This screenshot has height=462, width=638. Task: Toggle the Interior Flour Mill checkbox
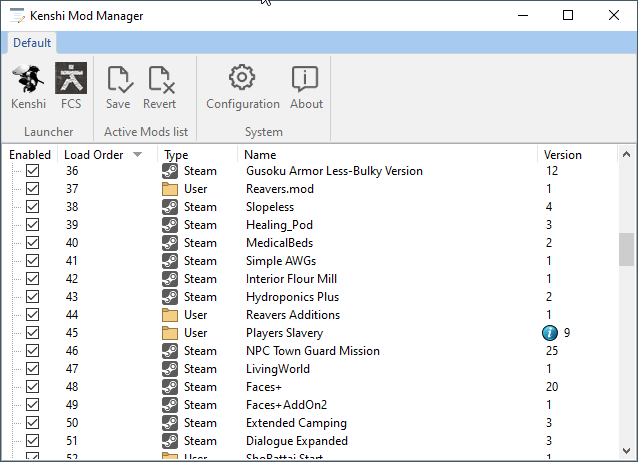[x=33, y=278]
